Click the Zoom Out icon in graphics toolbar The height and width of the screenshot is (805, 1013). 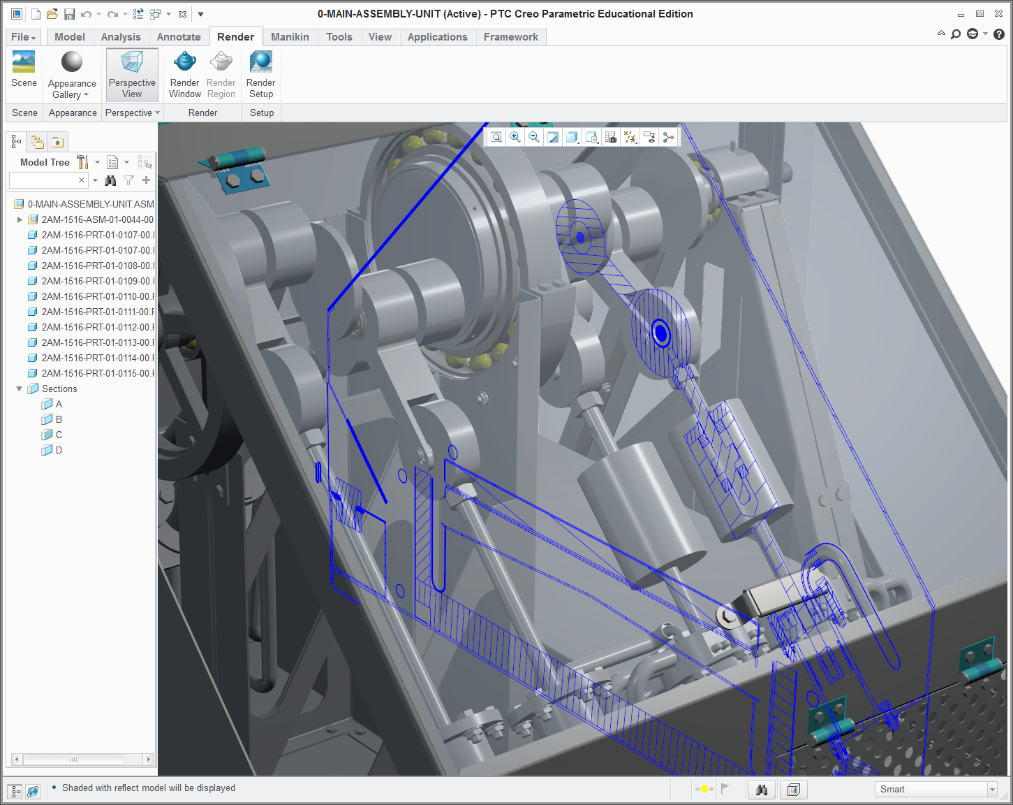[534, 137]
